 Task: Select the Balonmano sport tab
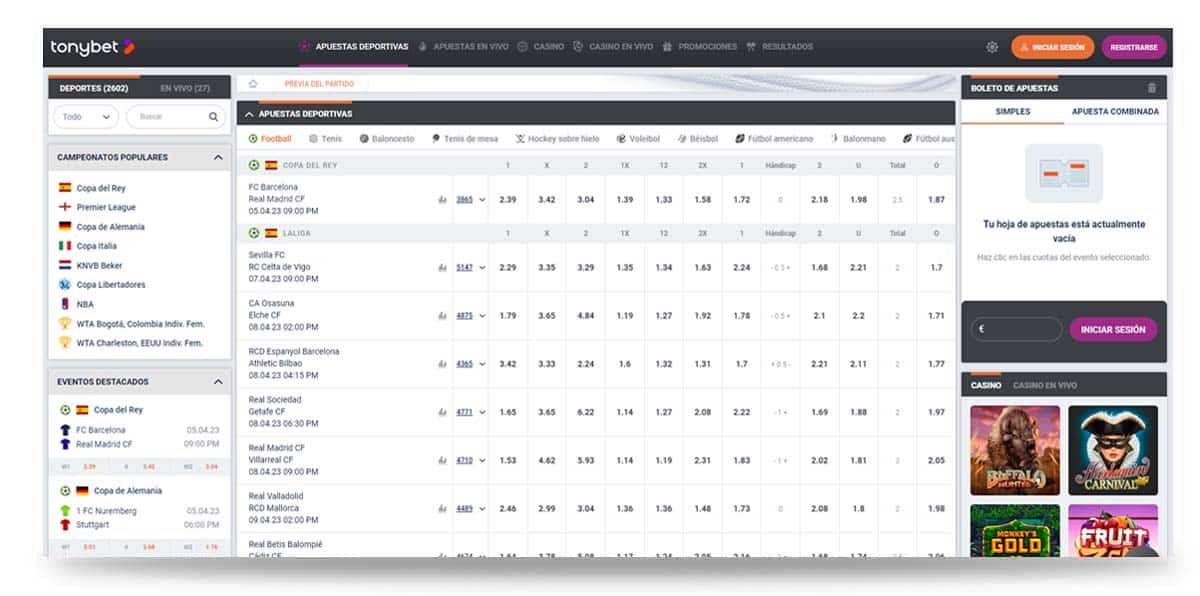(858, 139)
